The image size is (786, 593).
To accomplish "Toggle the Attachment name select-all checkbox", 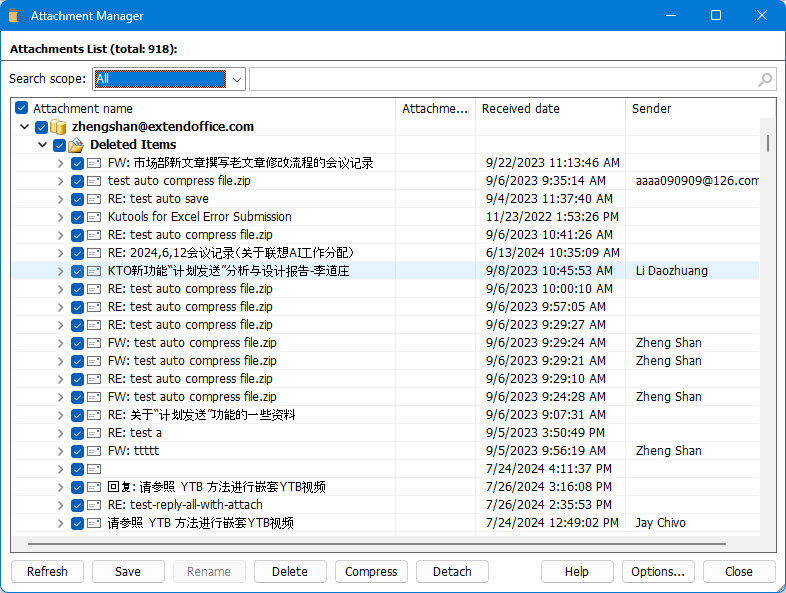I will tap(22, 109).
